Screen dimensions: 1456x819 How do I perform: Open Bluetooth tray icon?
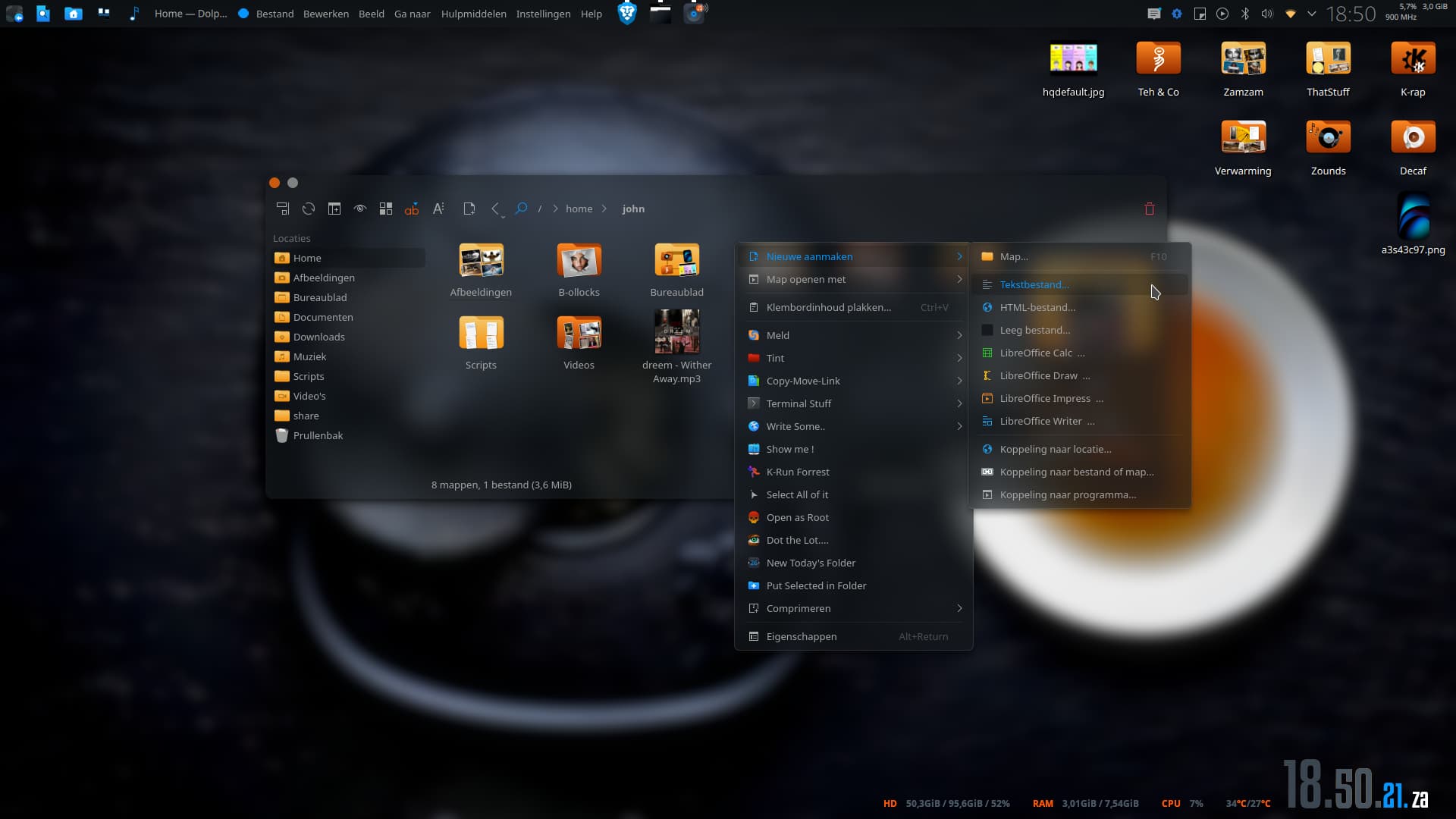pyautogui.click(x=1244, y=14)
